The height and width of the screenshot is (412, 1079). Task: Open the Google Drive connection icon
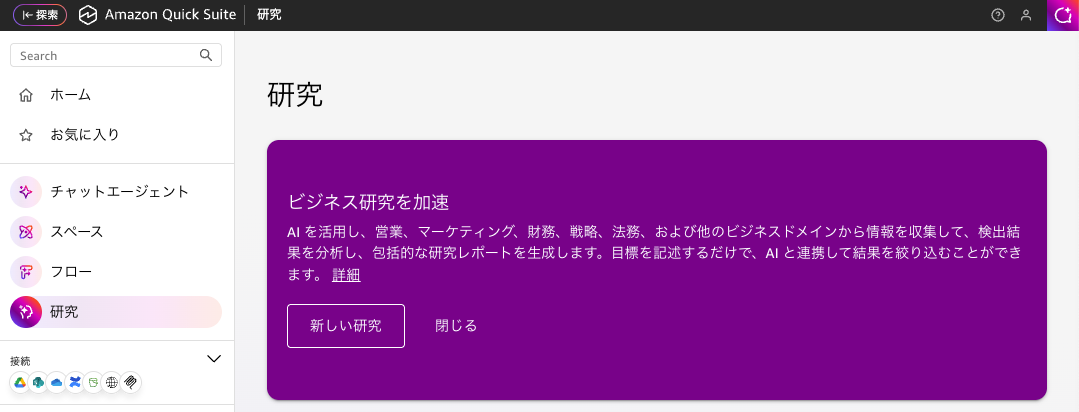tap(20, 382)
